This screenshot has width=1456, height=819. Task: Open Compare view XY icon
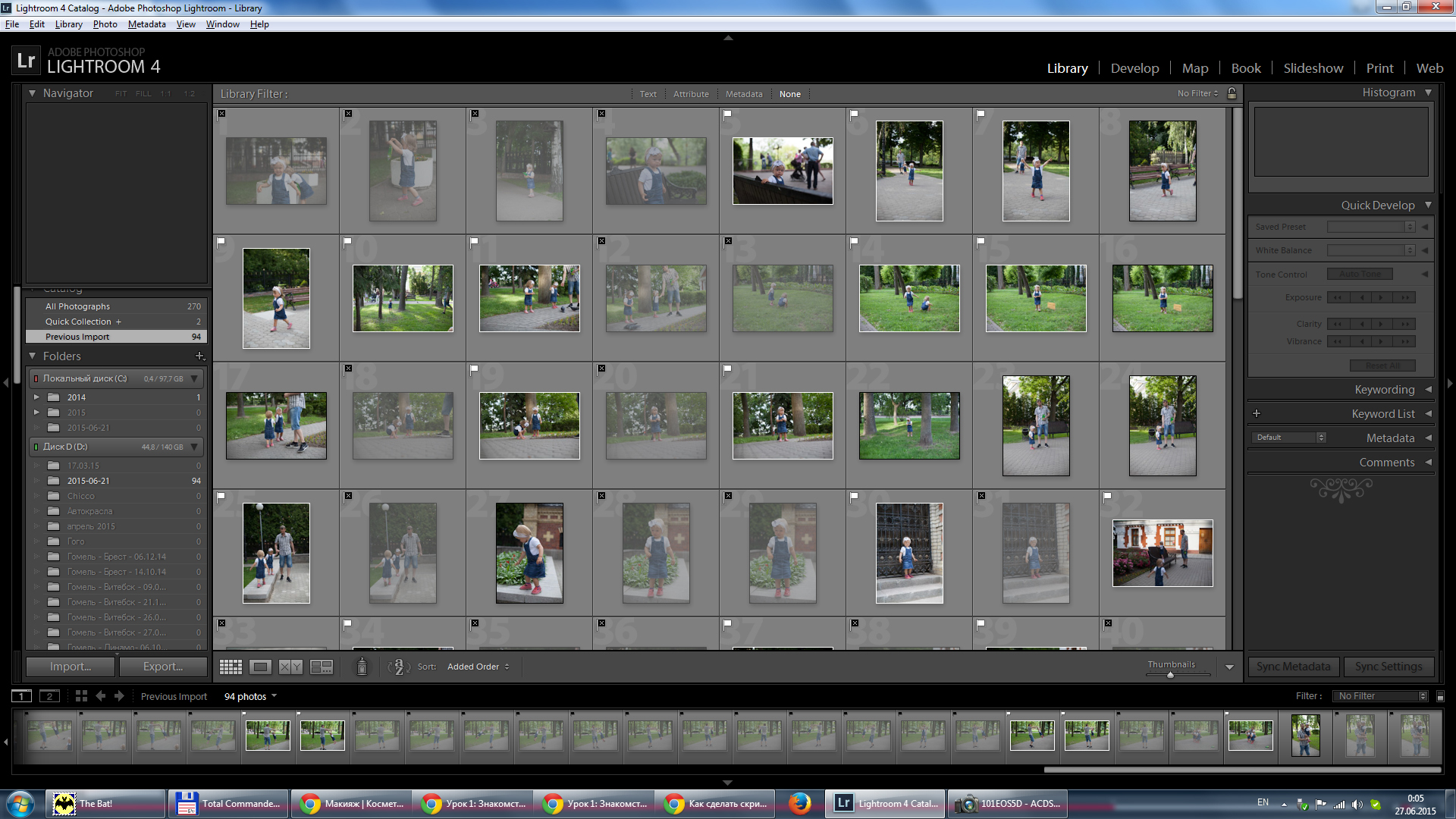(x=290, y=667)
